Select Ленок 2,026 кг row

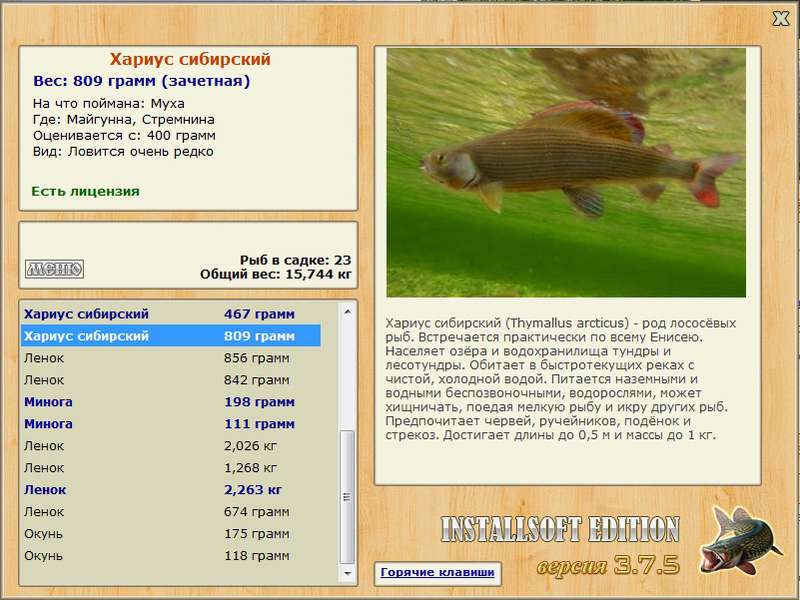tap(170, 445)
